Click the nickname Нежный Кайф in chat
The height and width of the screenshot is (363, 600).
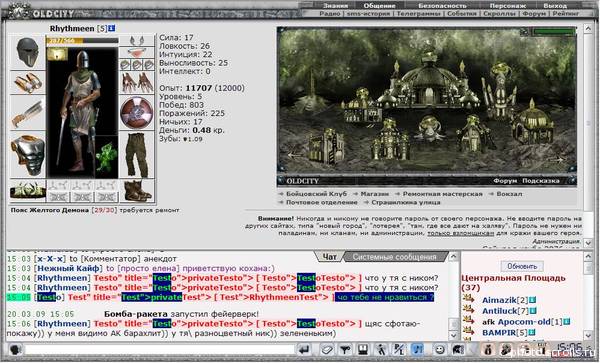click(x=68, y=269)
